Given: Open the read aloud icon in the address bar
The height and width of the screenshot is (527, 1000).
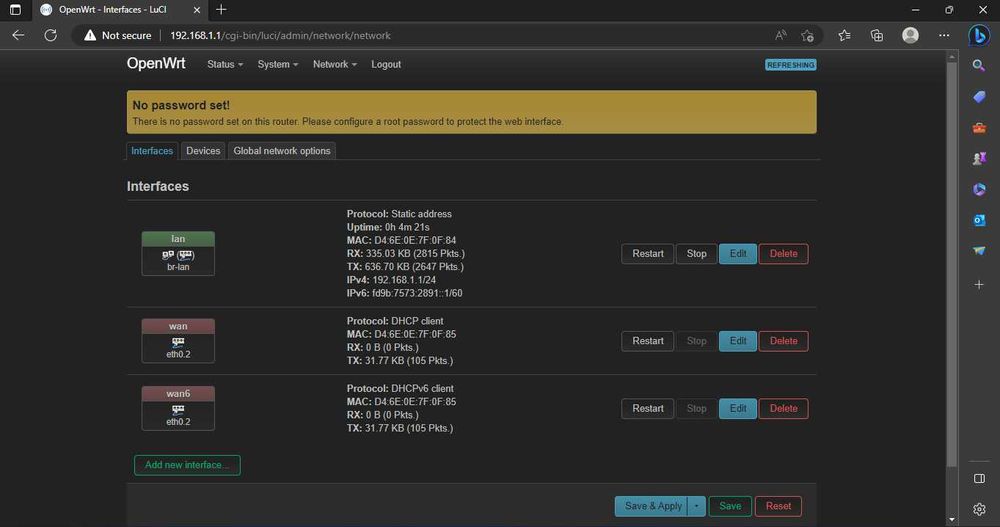Looking at the screenshot, I should pos(780,35).
